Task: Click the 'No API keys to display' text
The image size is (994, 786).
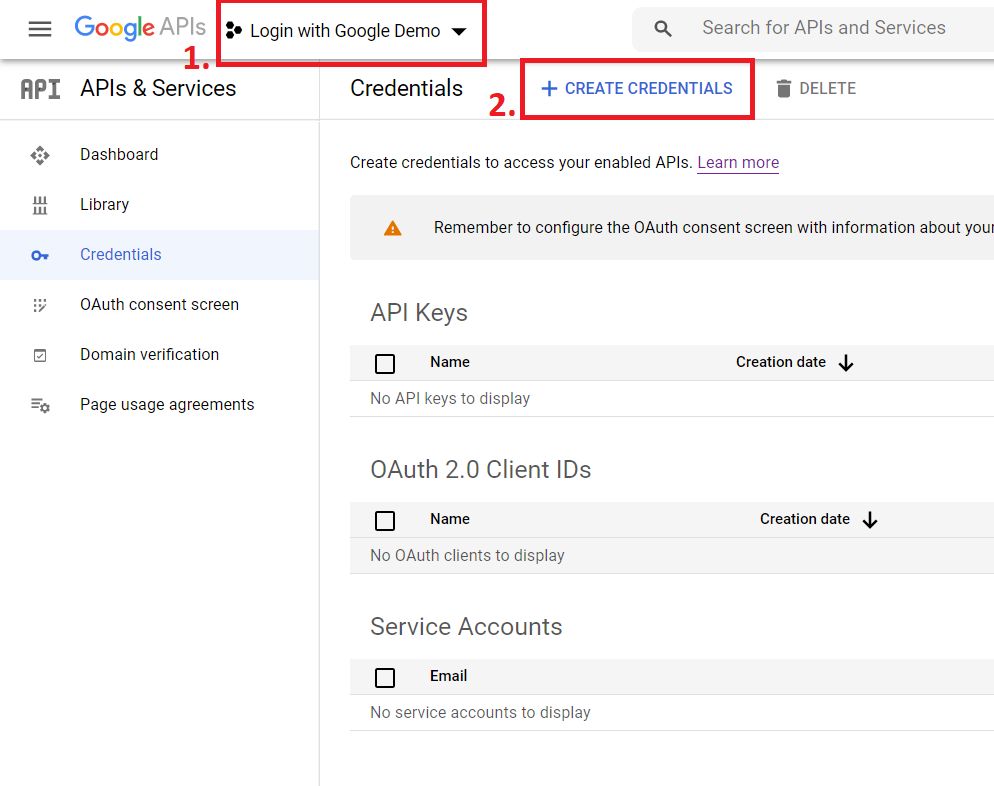Action: 450,399
